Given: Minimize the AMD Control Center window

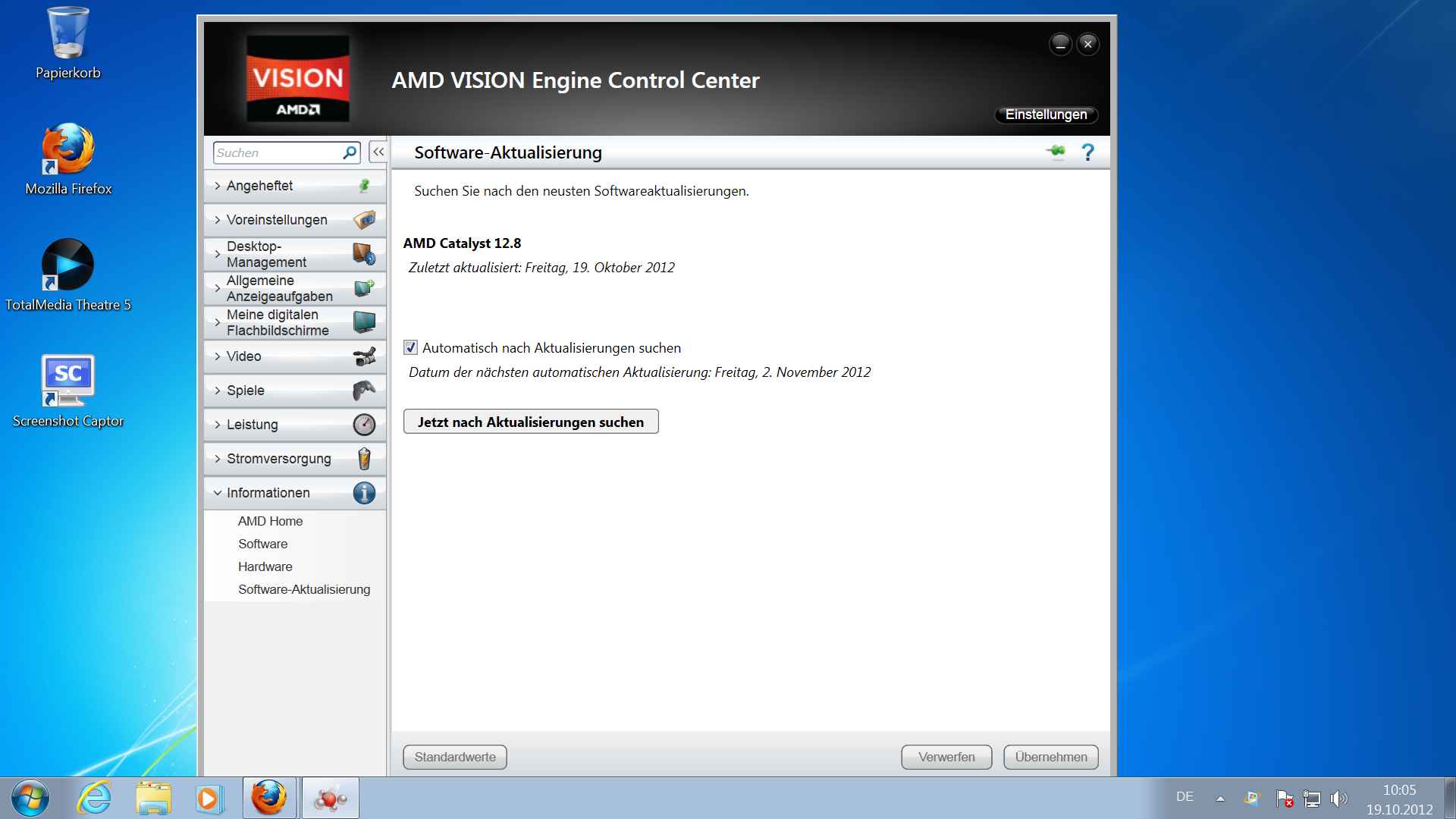Looking at the screenshot, I should (1060, 44).
